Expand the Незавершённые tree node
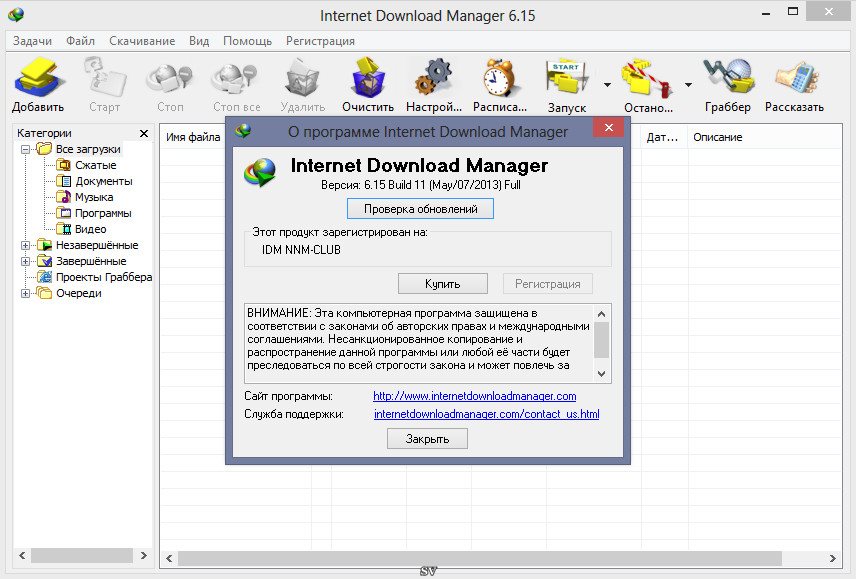Viewport: 856px width, 579px height. [x=25, y=246]
